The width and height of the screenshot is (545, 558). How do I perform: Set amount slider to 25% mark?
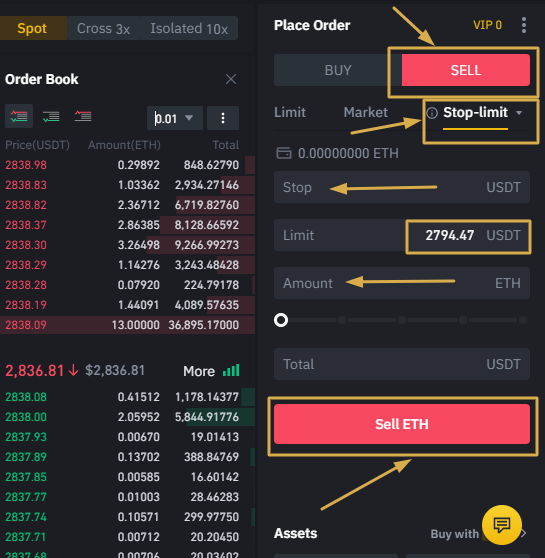[342, 320]
